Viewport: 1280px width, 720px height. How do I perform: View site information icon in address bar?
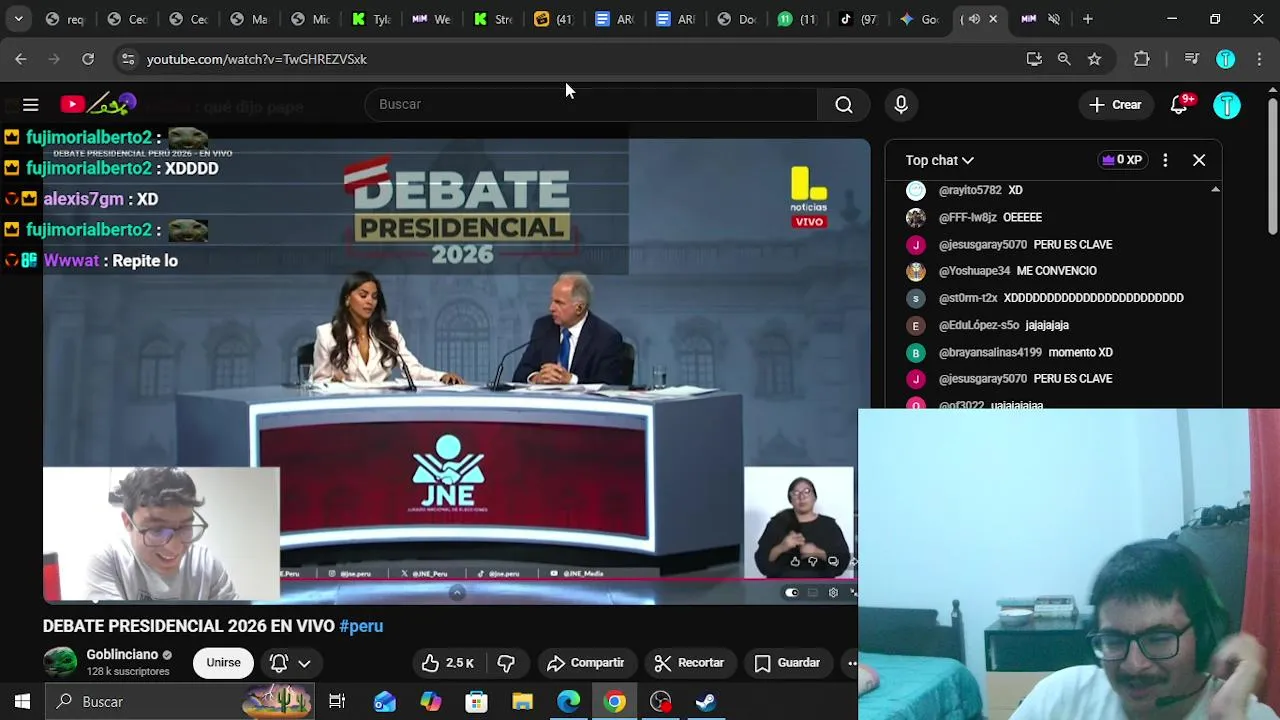128,59
